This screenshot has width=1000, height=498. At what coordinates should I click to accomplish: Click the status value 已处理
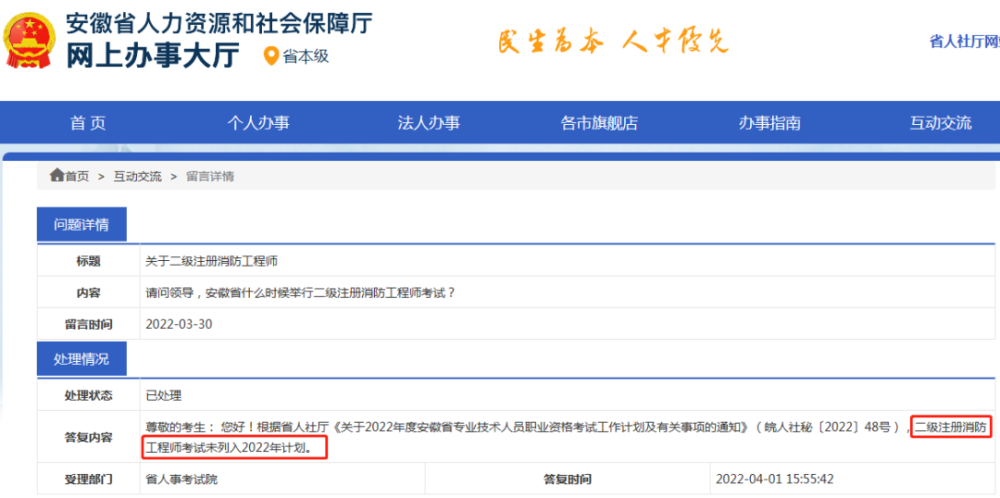[164, 395]
